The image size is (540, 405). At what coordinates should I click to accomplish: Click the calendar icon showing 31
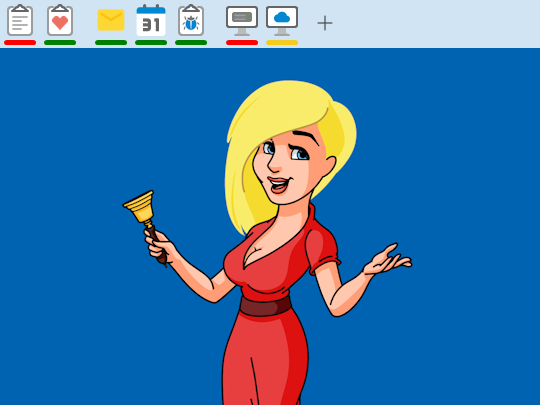click(151, 20)
